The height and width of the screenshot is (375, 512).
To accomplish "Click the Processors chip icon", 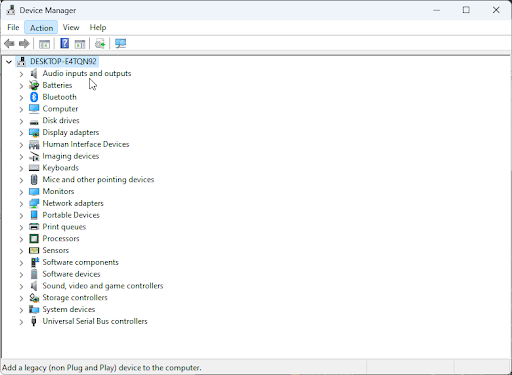I will [x=34, y=239].
